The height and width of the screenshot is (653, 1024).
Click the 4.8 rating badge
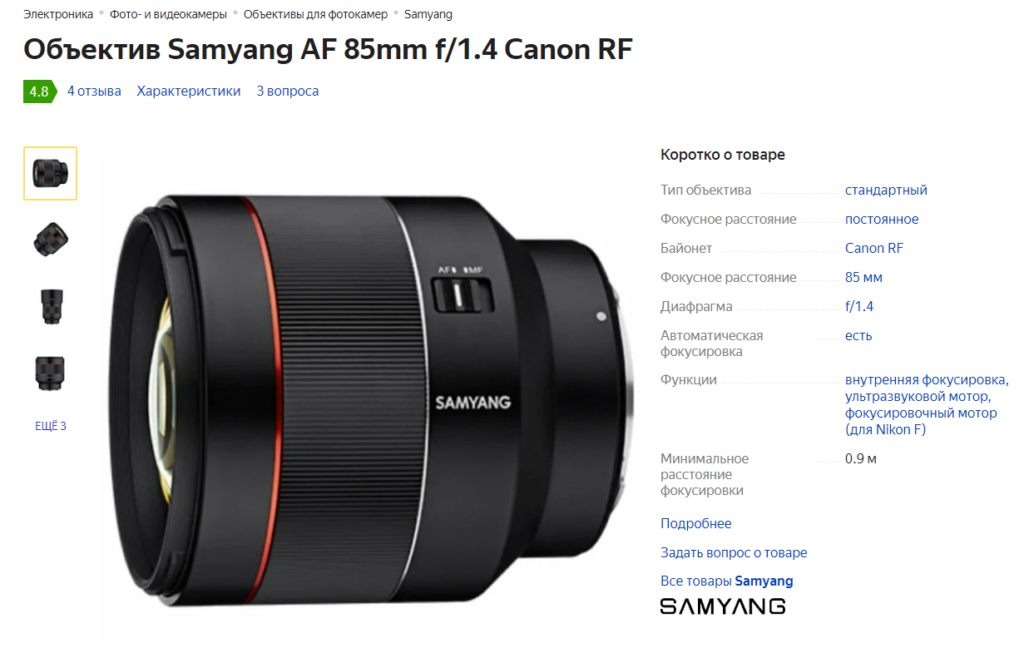point(39,91)
